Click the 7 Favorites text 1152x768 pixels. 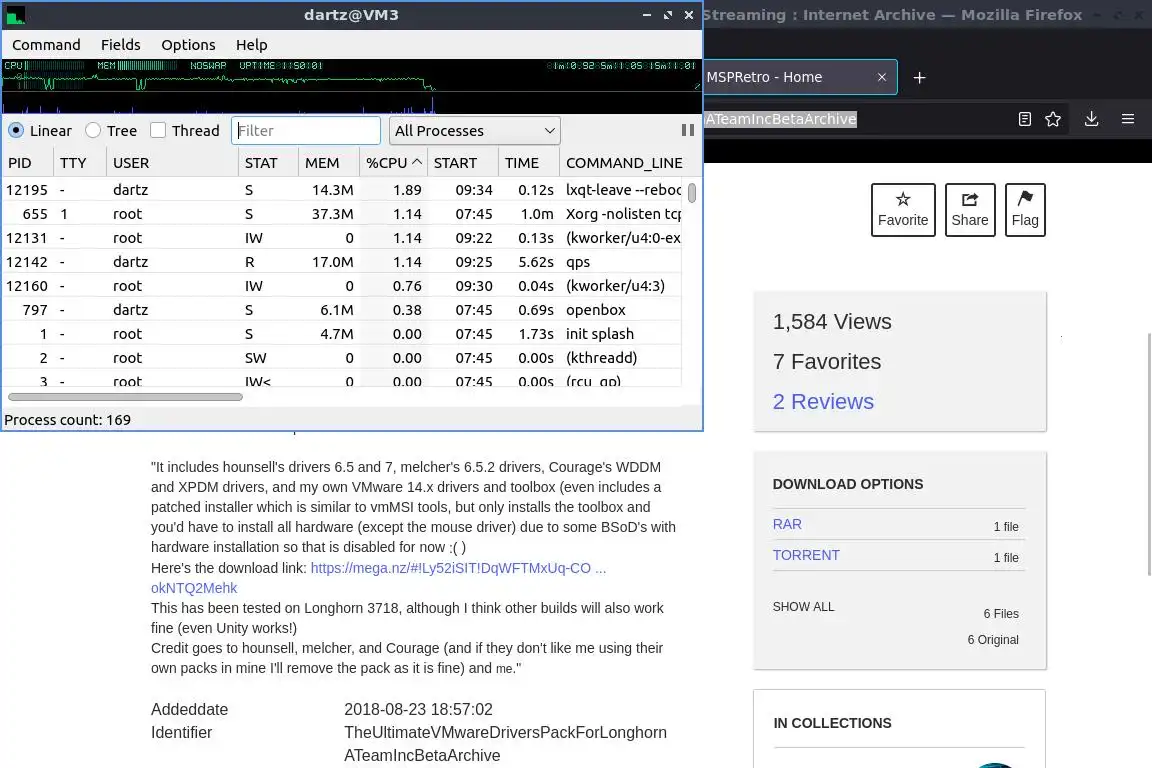click(827, 362)
